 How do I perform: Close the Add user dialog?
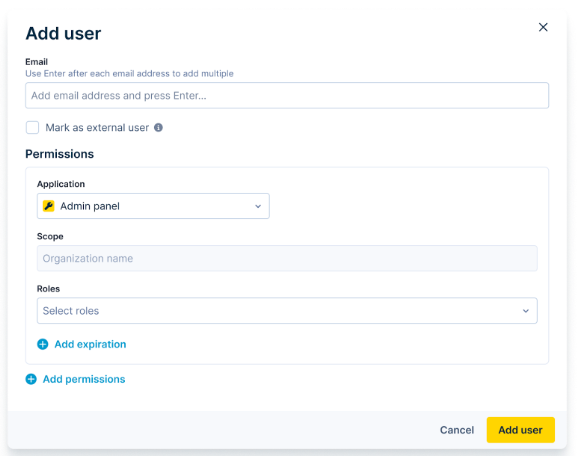click(x=543, y=27)
